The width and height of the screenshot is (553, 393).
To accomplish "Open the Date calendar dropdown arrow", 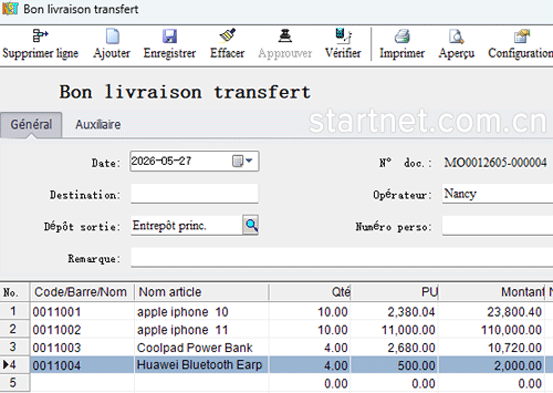I will [249, 161].
